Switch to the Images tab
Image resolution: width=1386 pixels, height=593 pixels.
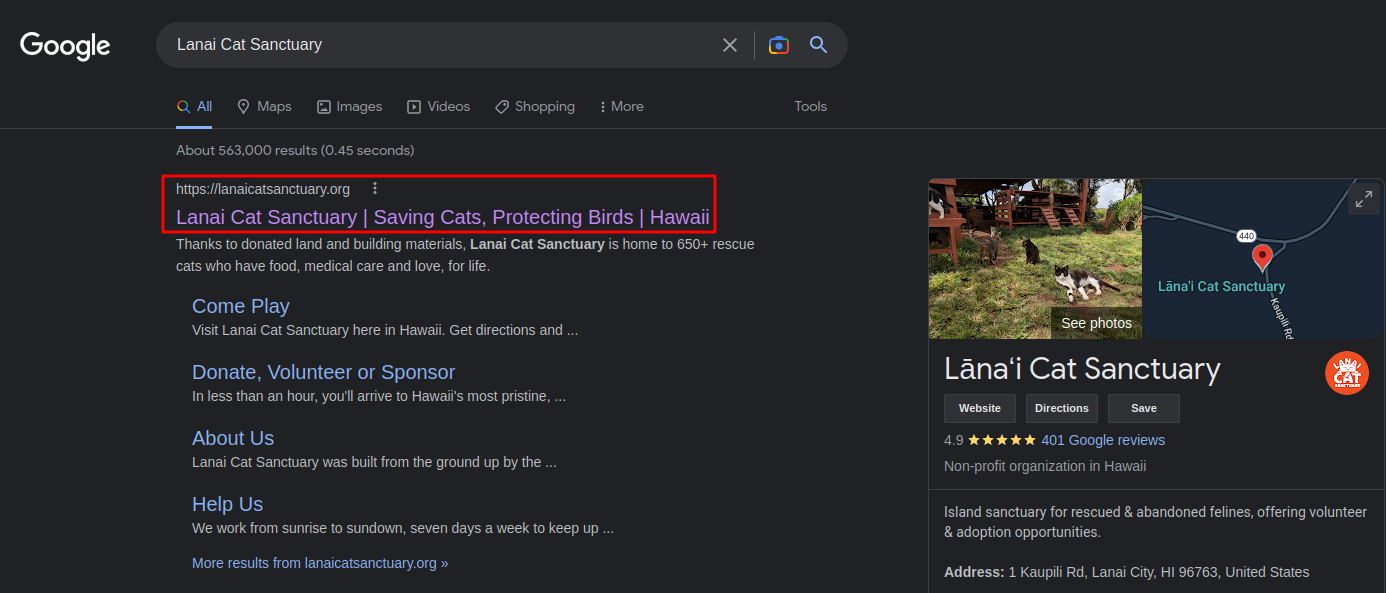(349, 107)
